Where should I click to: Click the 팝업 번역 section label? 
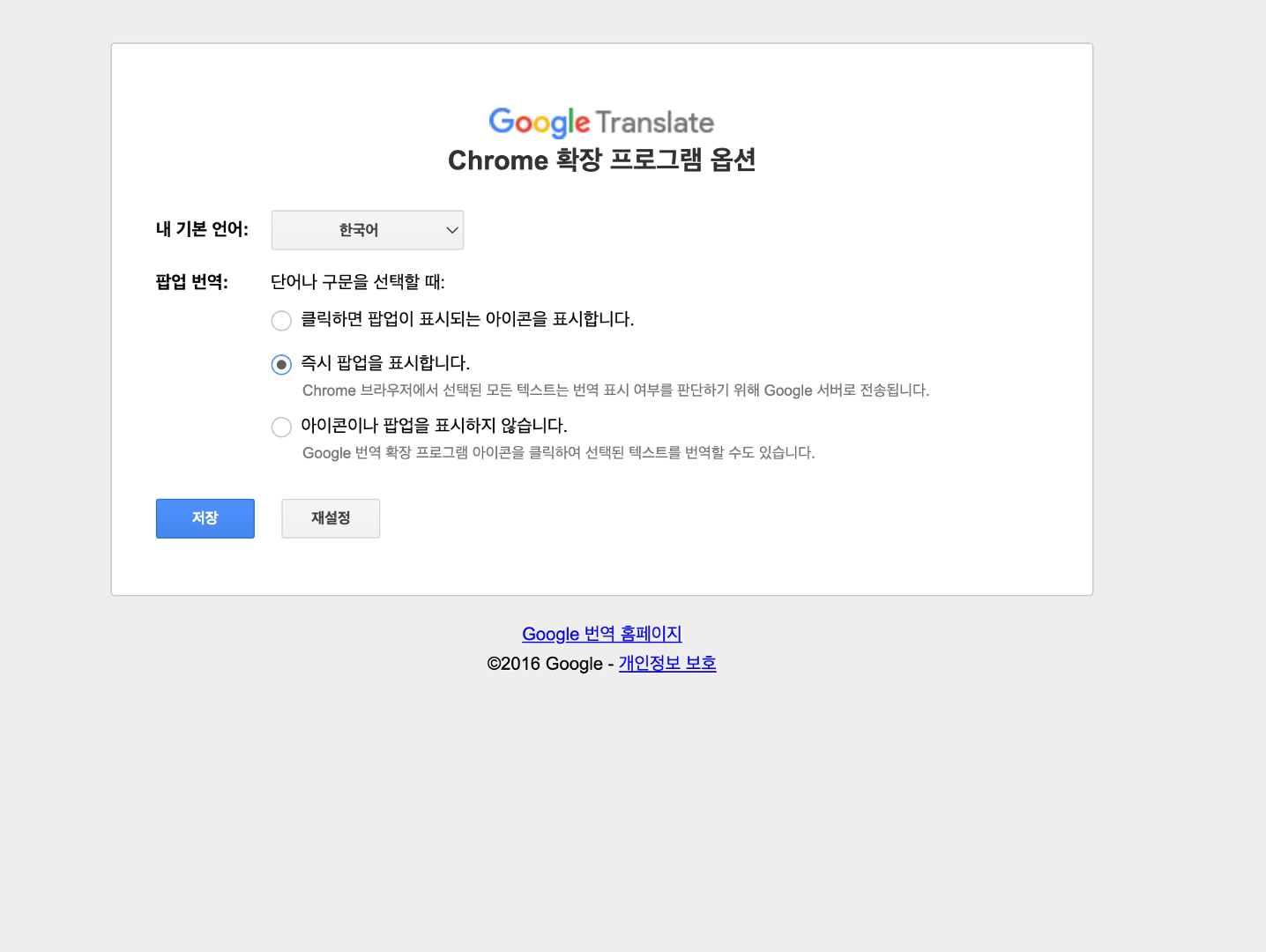pos(190,282)
